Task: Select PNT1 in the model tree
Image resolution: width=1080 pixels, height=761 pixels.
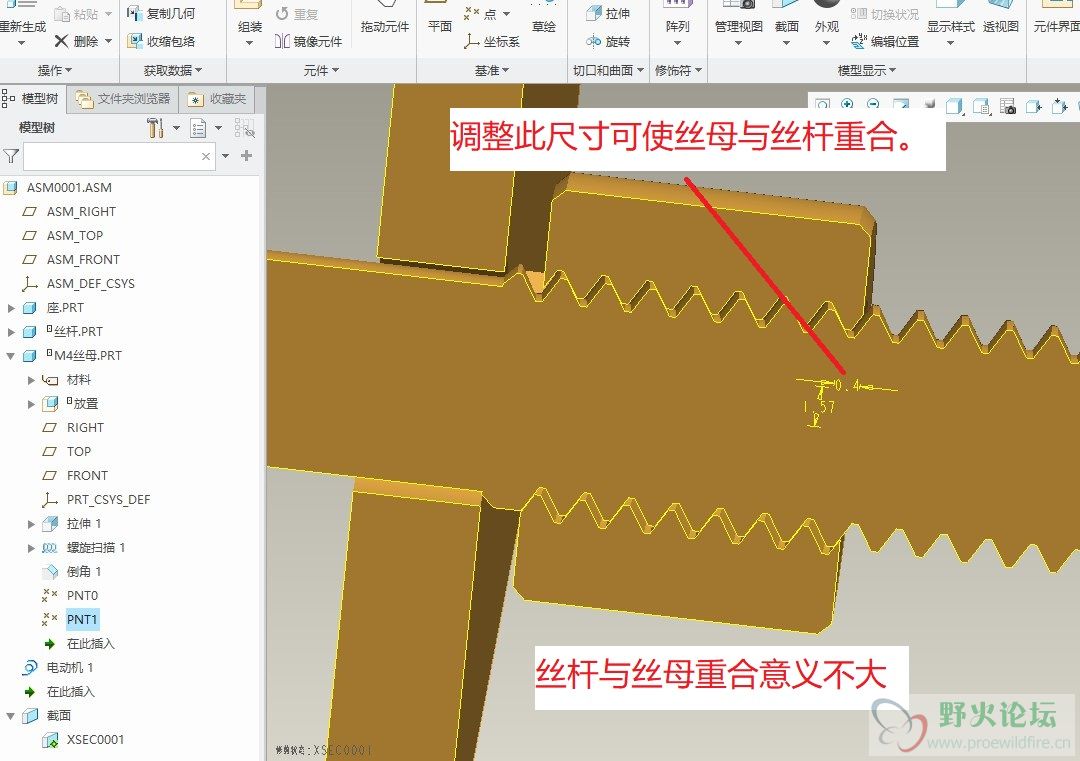Action: 82,619
